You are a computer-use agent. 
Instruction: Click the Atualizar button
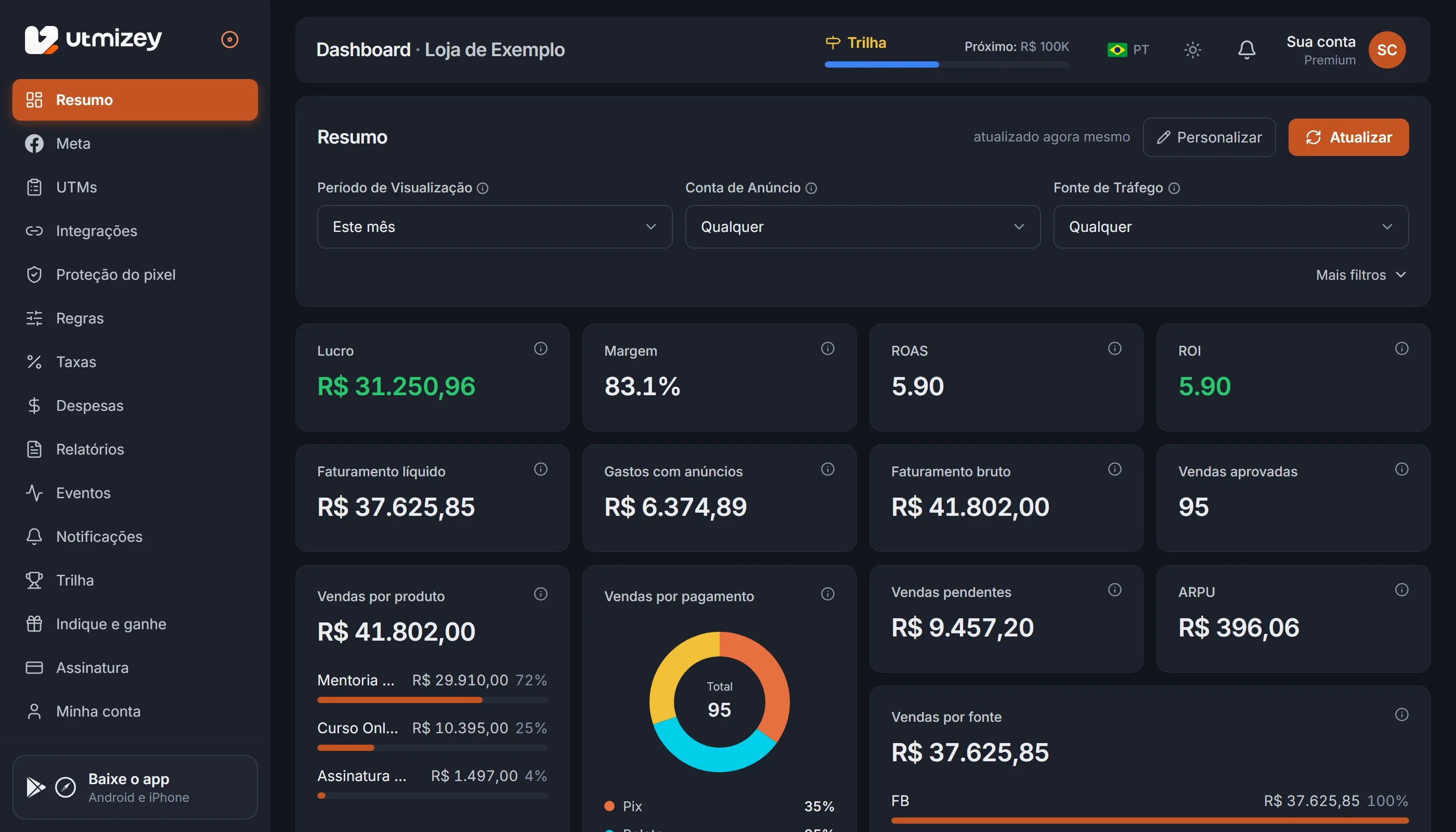pyautogui.click(x=1348, y=137)
